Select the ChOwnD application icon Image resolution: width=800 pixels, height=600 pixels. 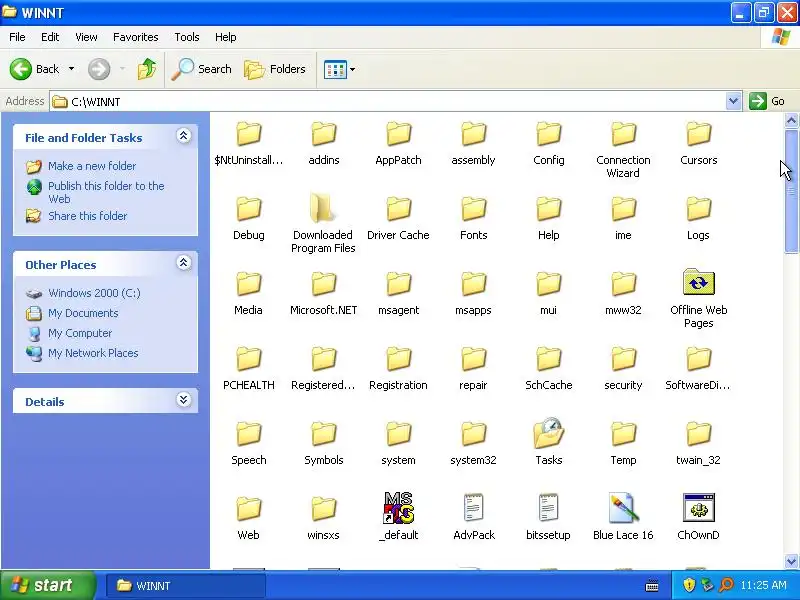click(698, 508)
